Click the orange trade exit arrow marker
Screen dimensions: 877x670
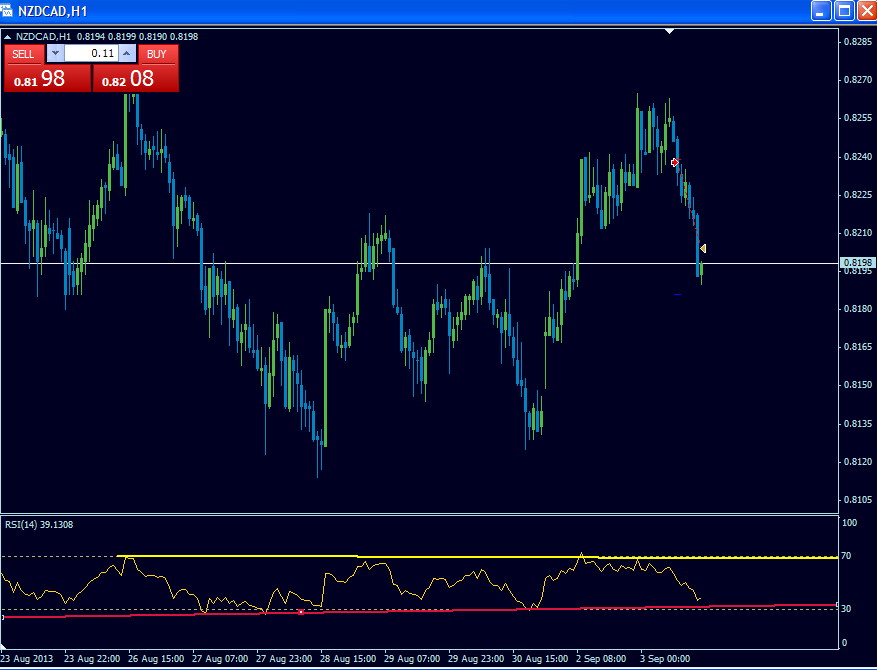[703, 248]
